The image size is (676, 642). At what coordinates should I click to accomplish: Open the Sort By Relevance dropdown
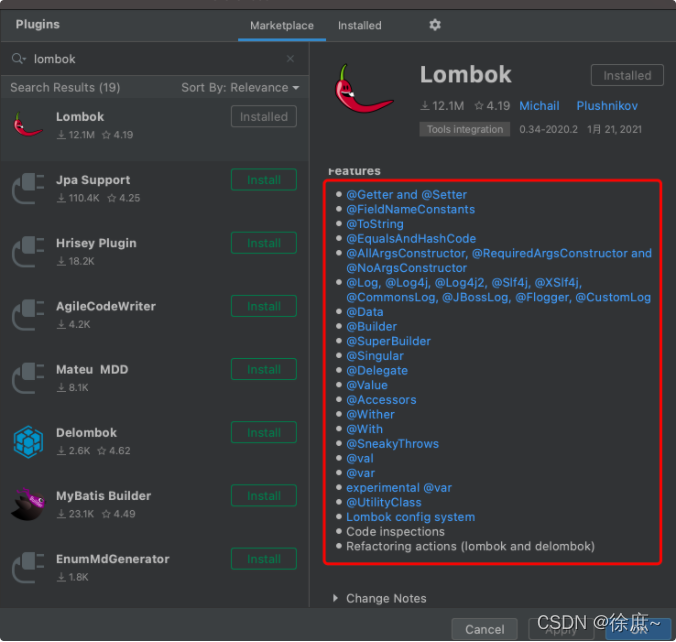(240, 88)
